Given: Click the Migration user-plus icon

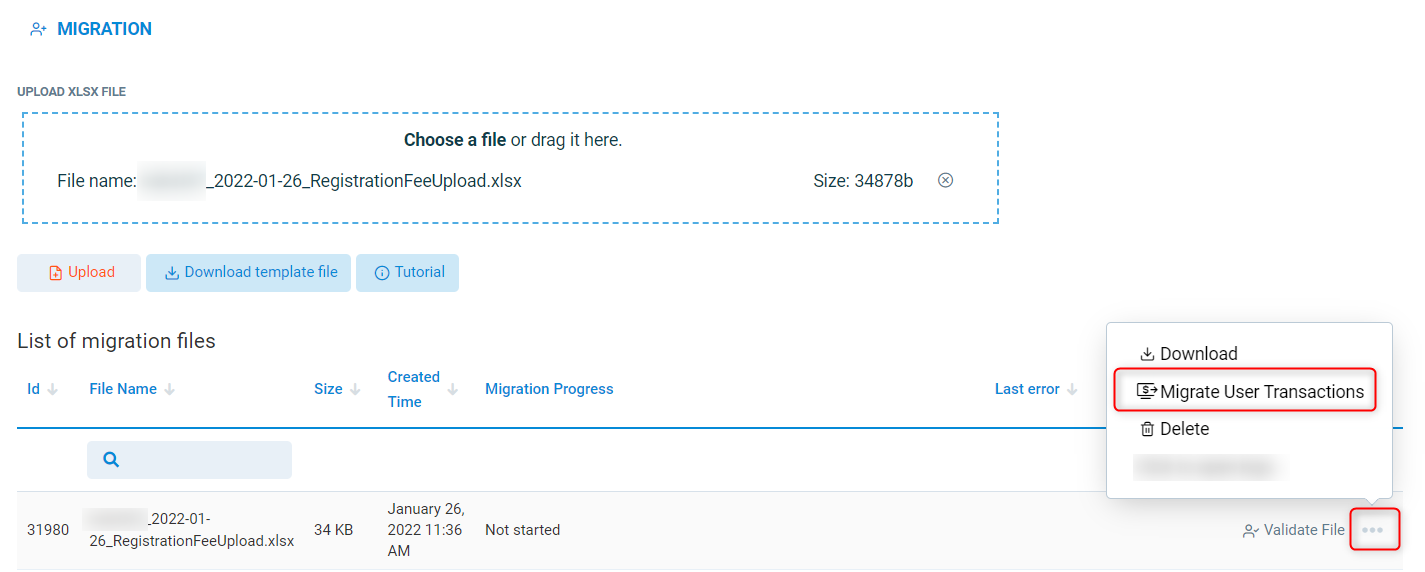Looking at the screenshot, I should pyautogui.click(x=39, y=30).
